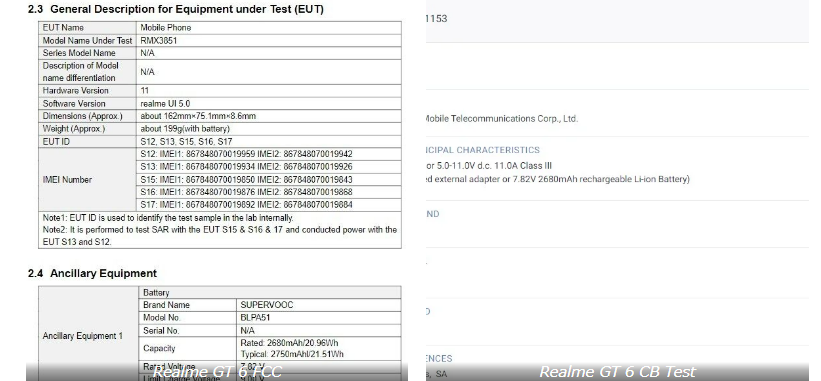This screenshot has height=381, width=821.
Task: Select the 2.3 General Description heading
Action: point(175,9)
